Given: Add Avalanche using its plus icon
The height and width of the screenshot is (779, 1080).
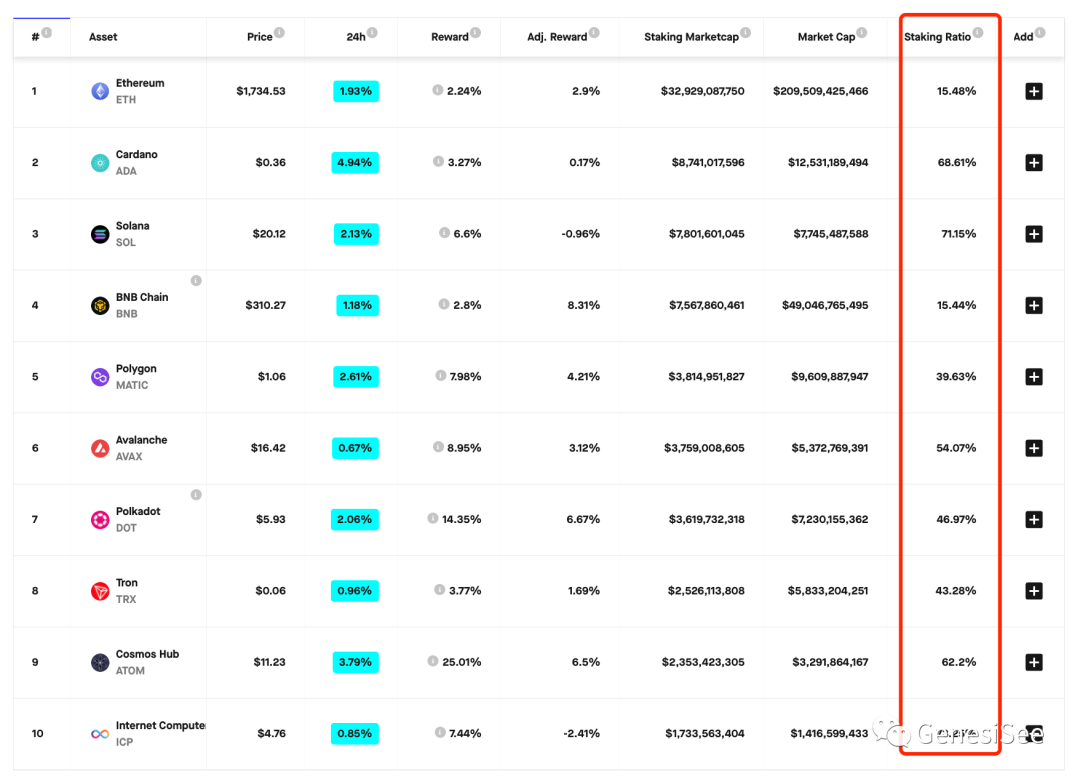Looking at the screenshot, I should click(x=1033, y=448).
